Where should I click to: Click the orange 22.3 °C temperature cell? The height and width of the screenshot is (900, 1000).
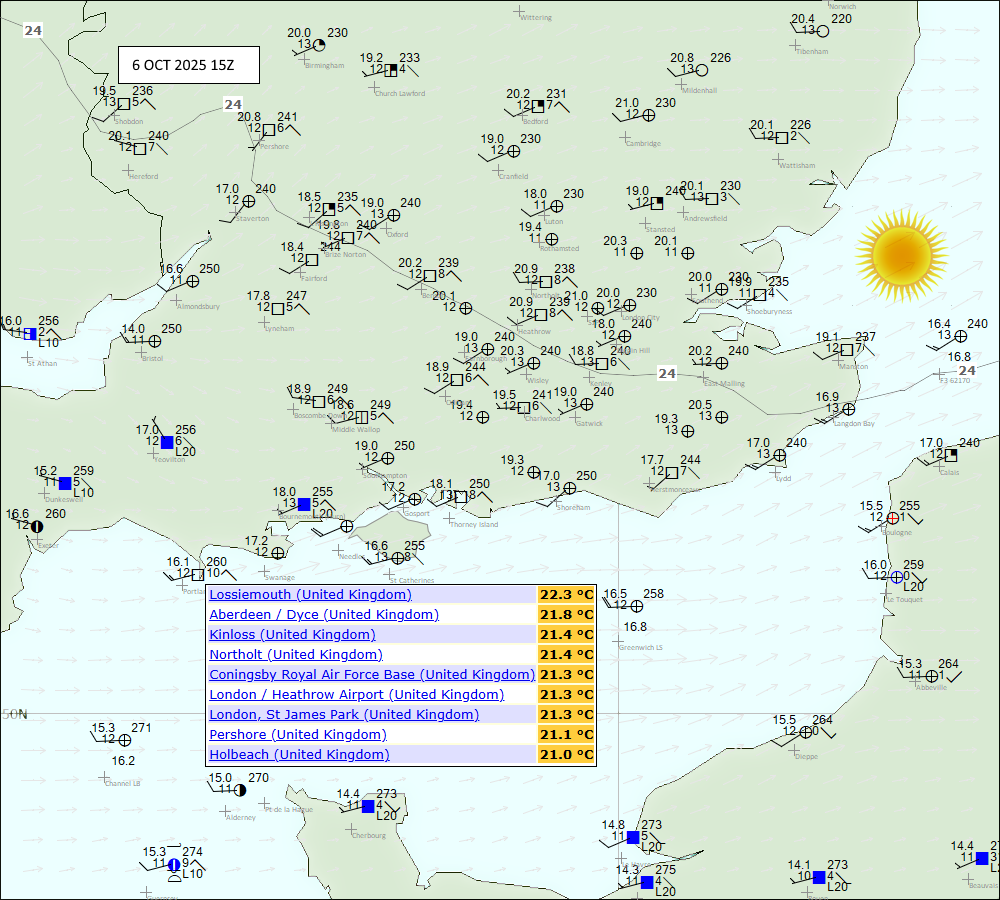(x=567, y=595)
